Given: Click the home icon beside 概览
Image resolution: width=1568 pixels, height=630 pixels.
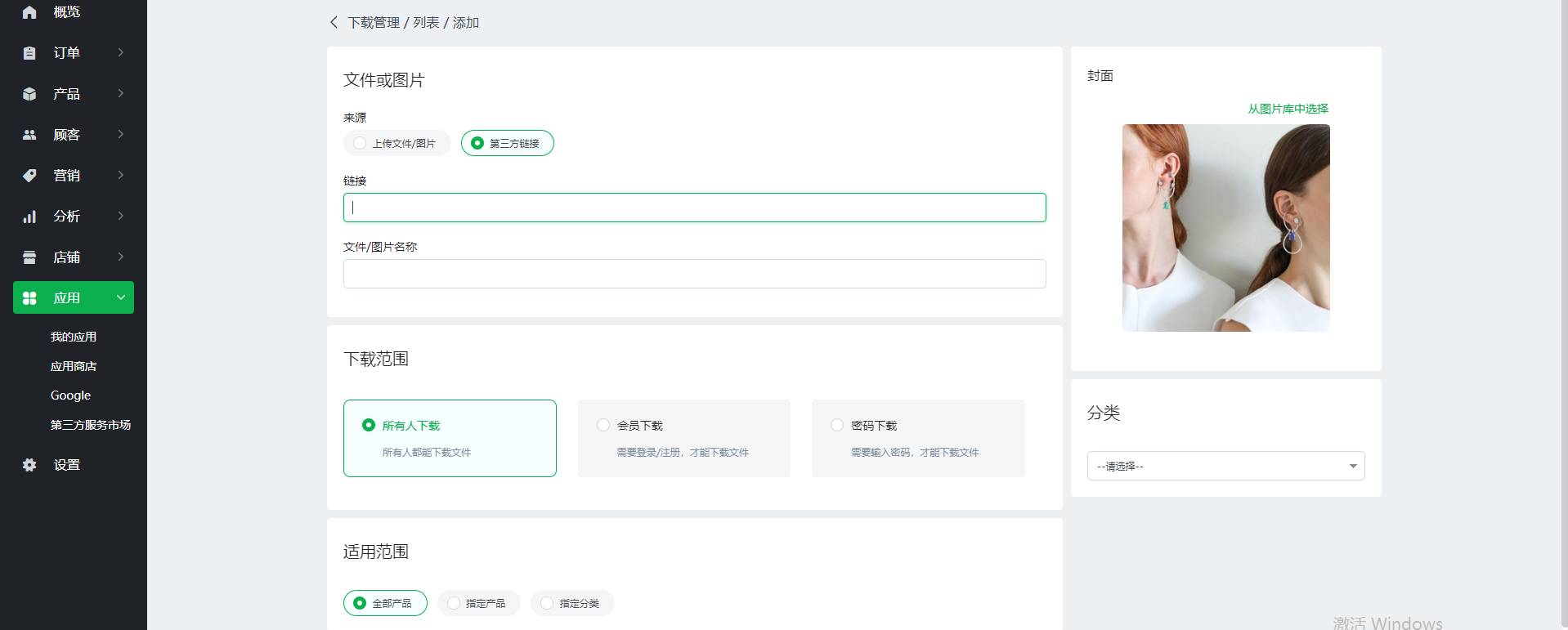Looking at the screenshot, I should pyautogui.click(x=29, y=12).
